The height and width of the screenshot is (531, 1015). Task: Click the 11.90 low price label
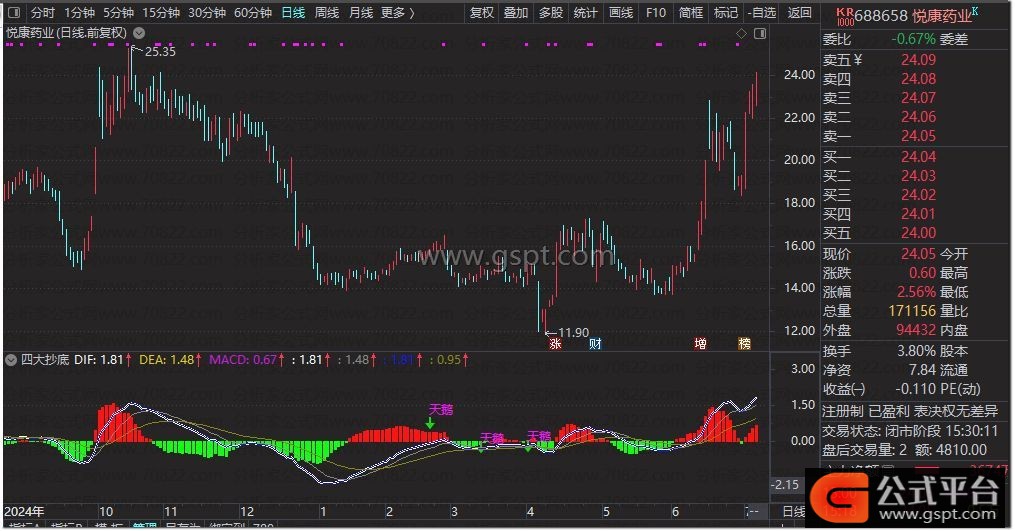point(574,333)
